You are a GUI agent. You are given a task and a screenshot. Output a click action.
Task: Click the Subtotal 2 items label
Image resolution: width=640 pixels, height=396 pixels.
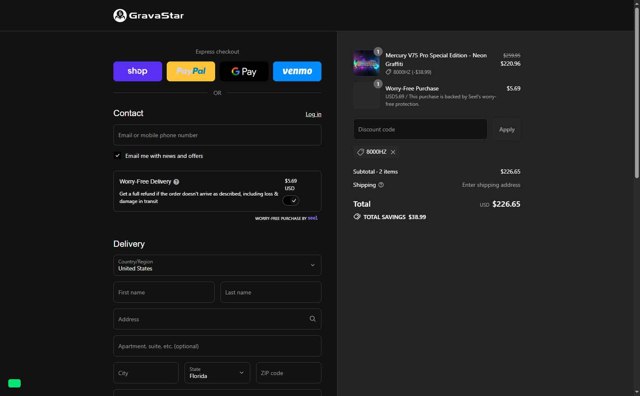[375, 172]
